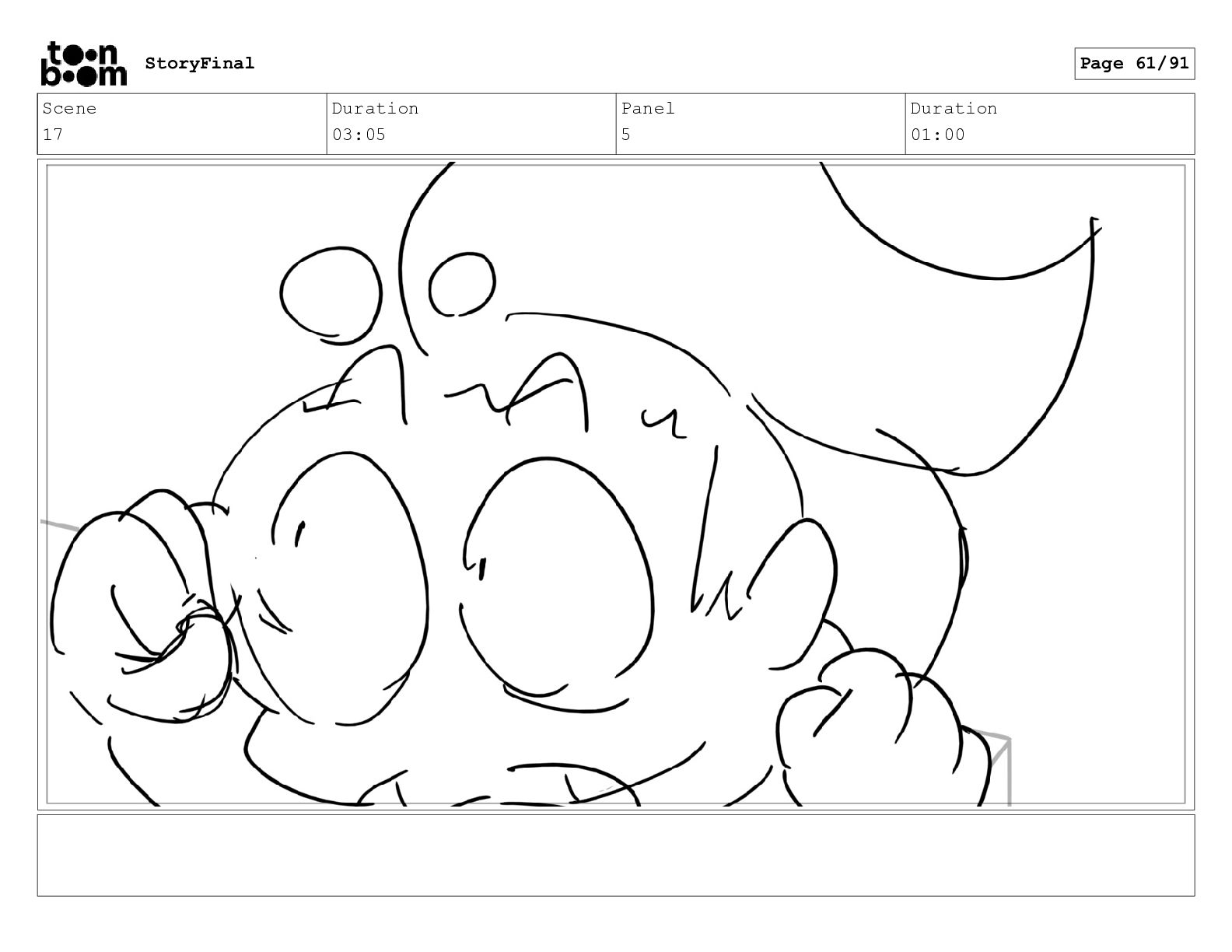
Task: Click the Page 61/91 indicator
Action: click(x=1134, y=64)
